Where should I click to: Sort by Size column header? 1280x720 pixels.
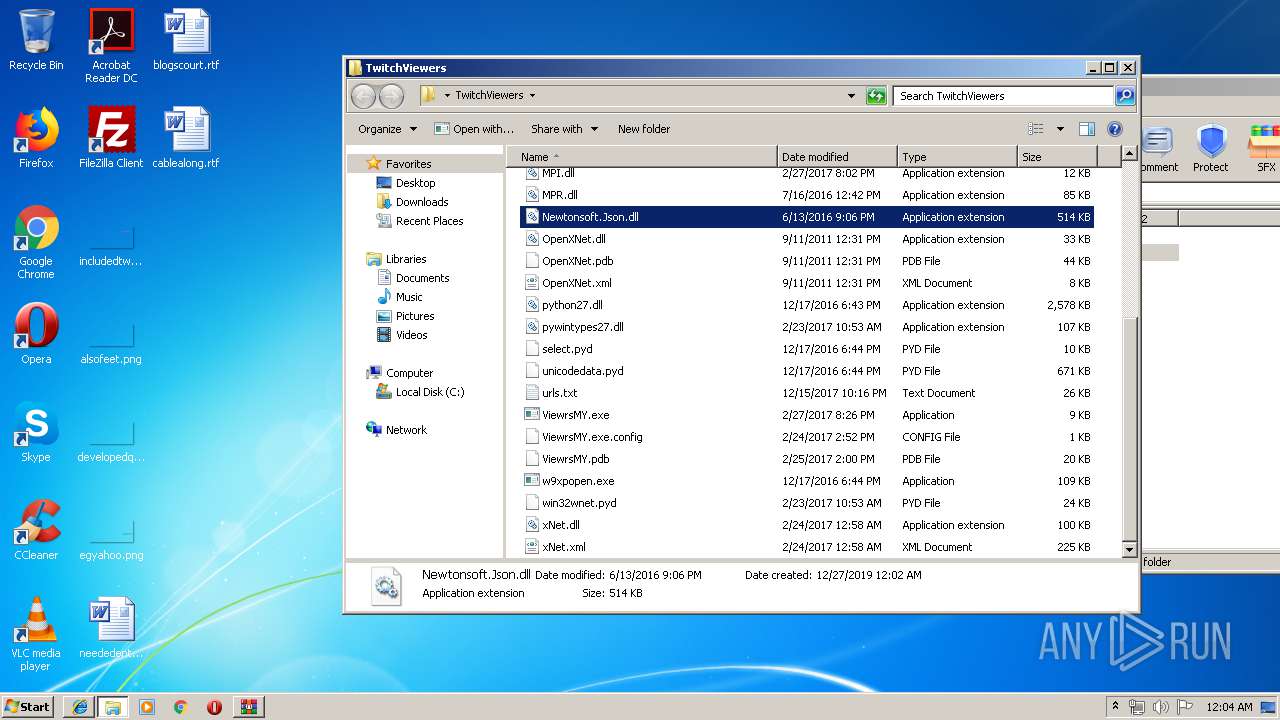1057,157
